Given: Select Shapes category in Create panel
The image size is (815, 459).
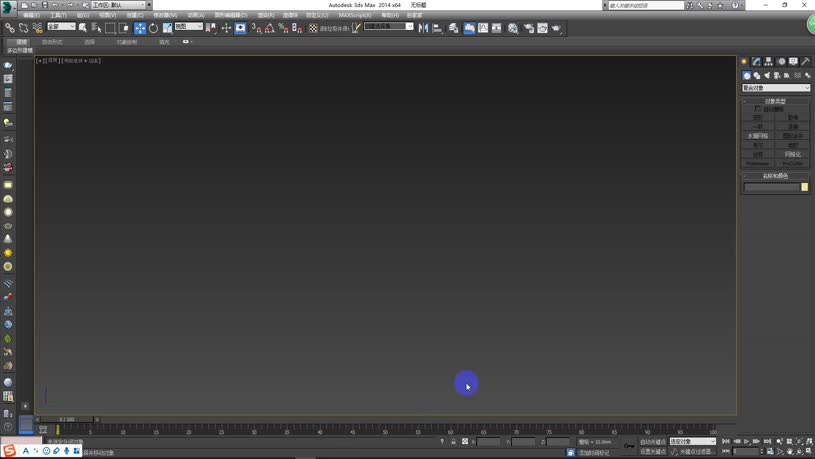Looking at the screenshot, I should point(757,75).
